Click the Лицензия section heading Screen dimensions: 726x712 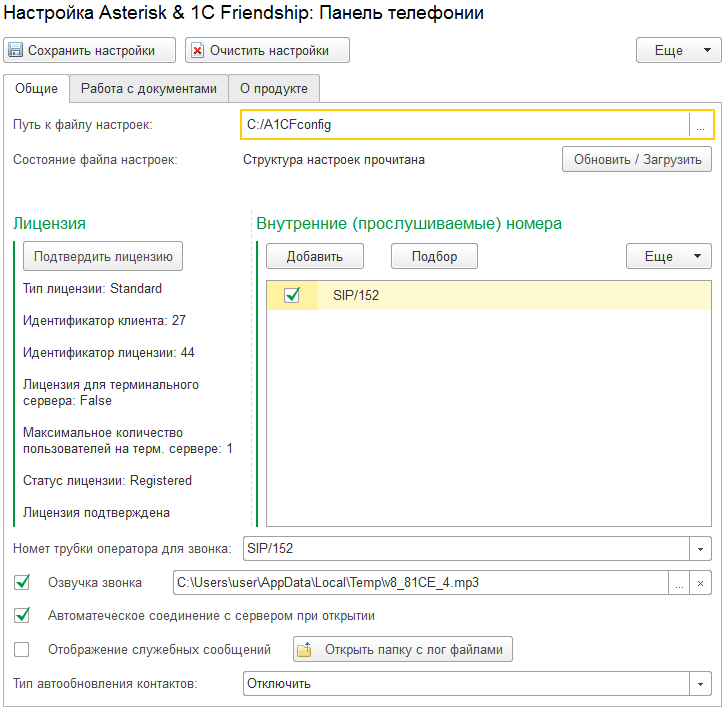[49, 224]
